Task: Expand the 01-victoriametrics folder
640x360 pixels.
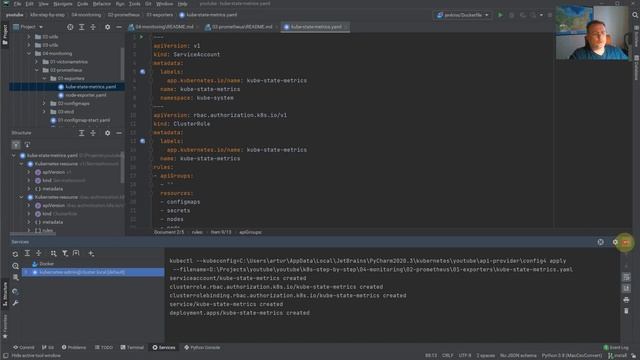Action: click(37, 62)
